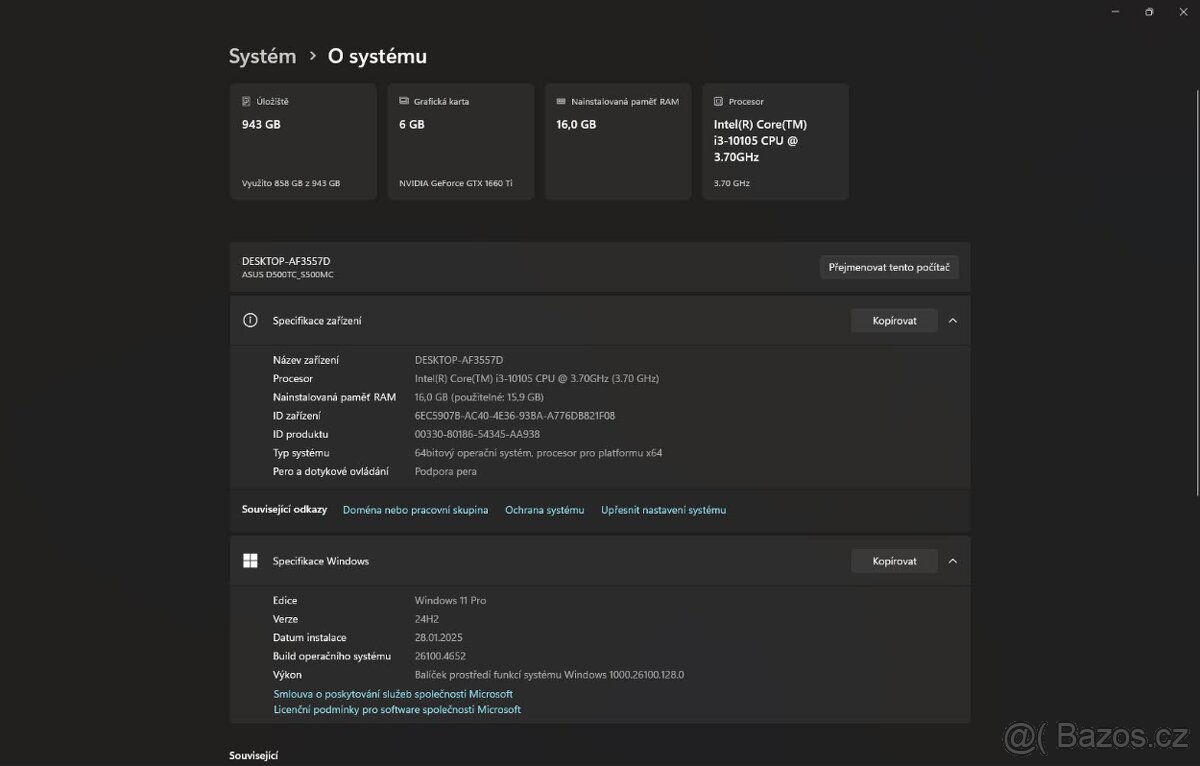Select the Grafická karta GPU icon
This screenshot has width=1200, height=766.
point(404,101)
